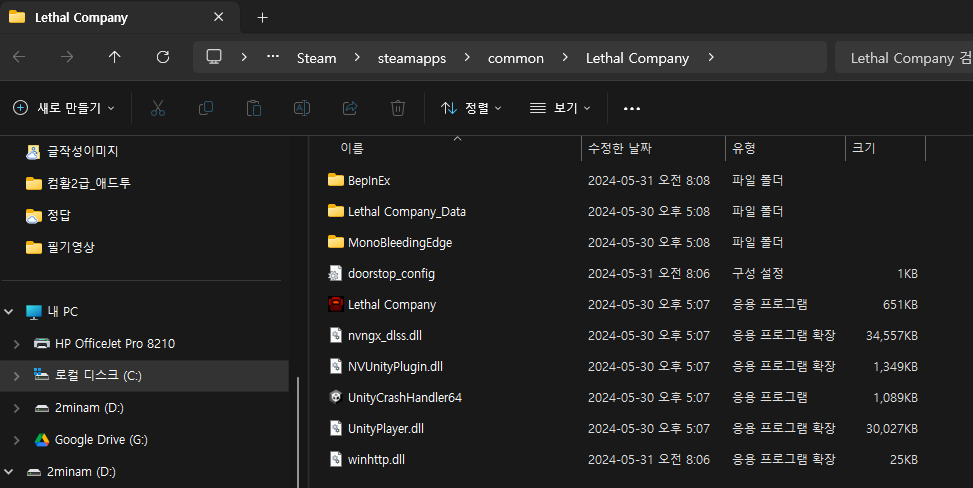
Task: Select the MonoBleedingEdge folder icon
Action: click(x=336, y=242)
